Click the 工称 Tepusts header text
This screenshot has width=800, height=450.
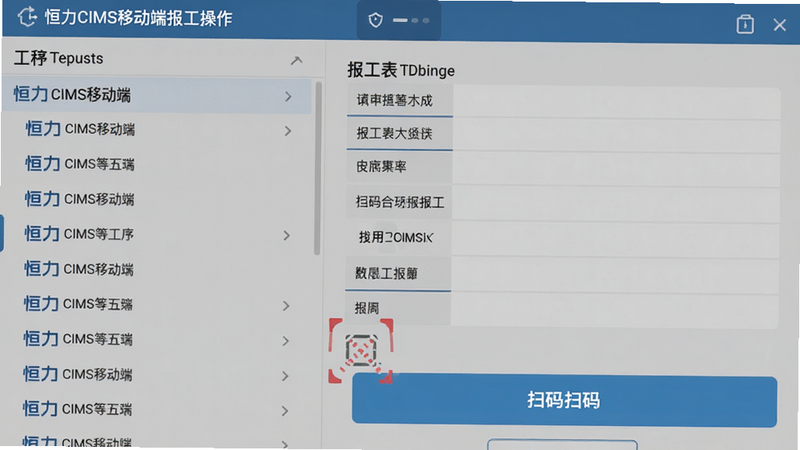tap(59, 58)
